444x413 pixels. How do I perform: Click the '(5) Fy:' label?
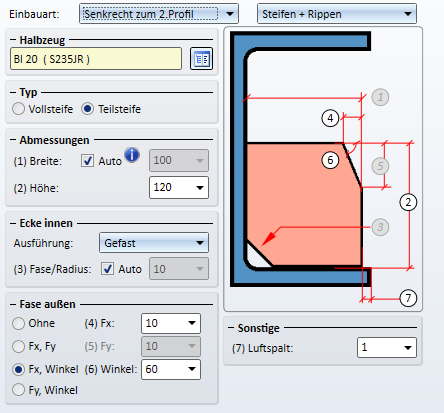[99, 346]
